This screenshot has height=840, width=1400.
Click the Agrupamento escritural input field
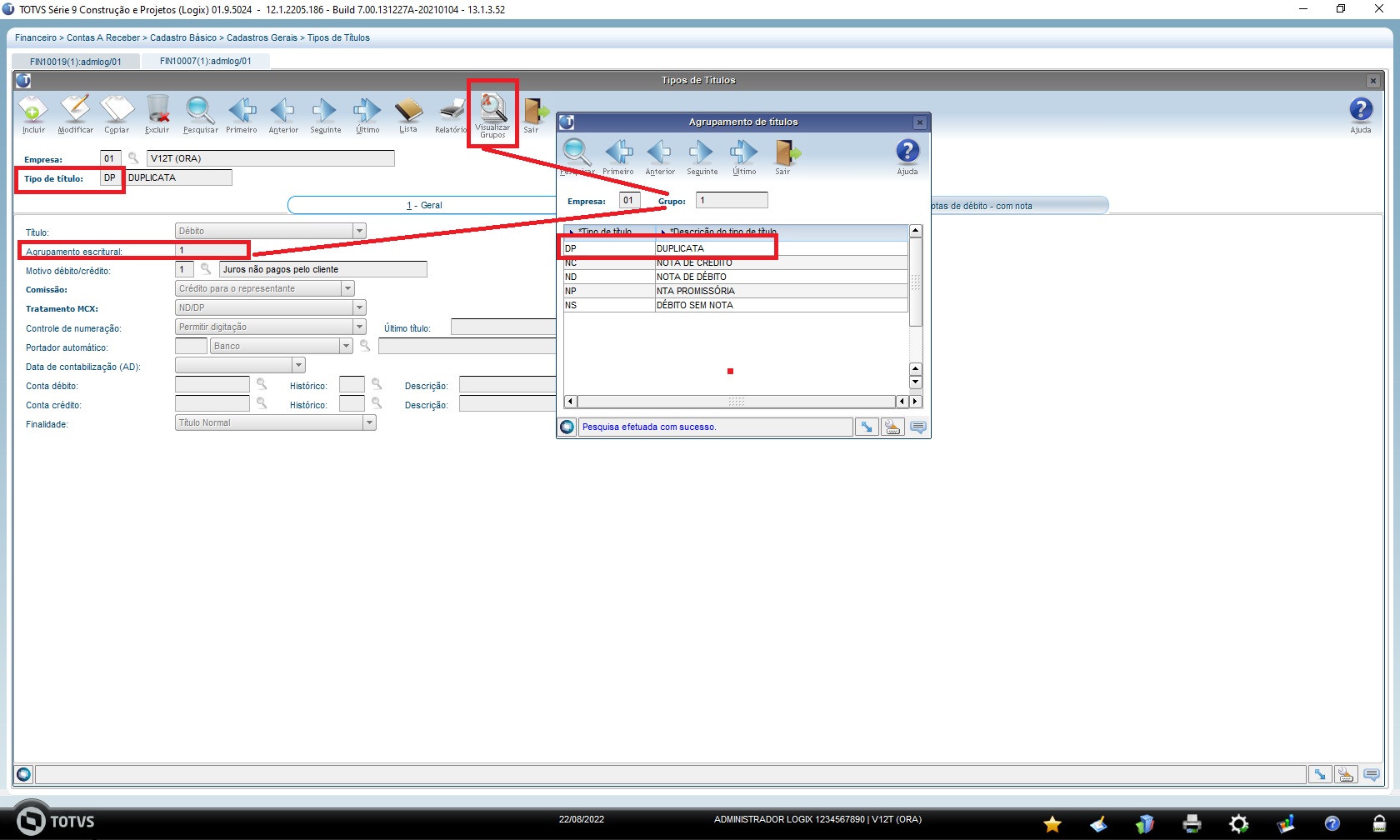(x=212, y=250)
